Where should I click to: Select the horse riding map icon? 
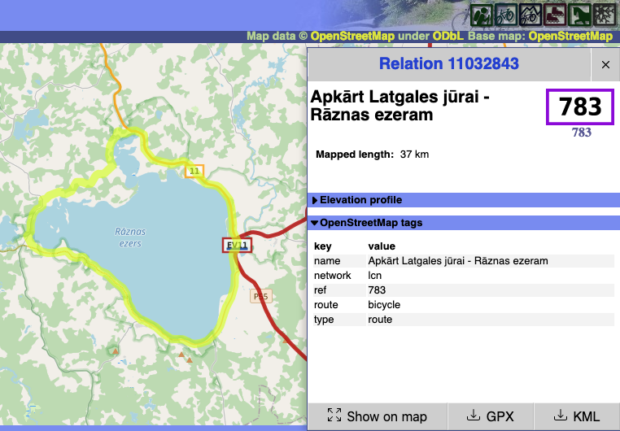[x=578, y=14]
